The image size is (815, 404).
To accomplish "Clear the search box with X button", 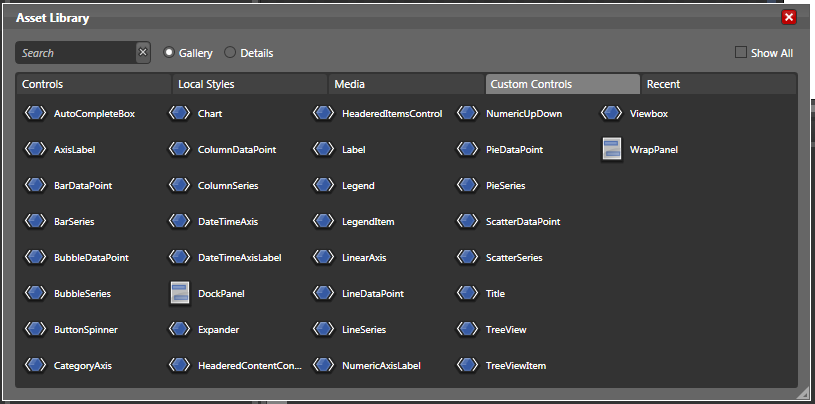I will click(143, 53).
